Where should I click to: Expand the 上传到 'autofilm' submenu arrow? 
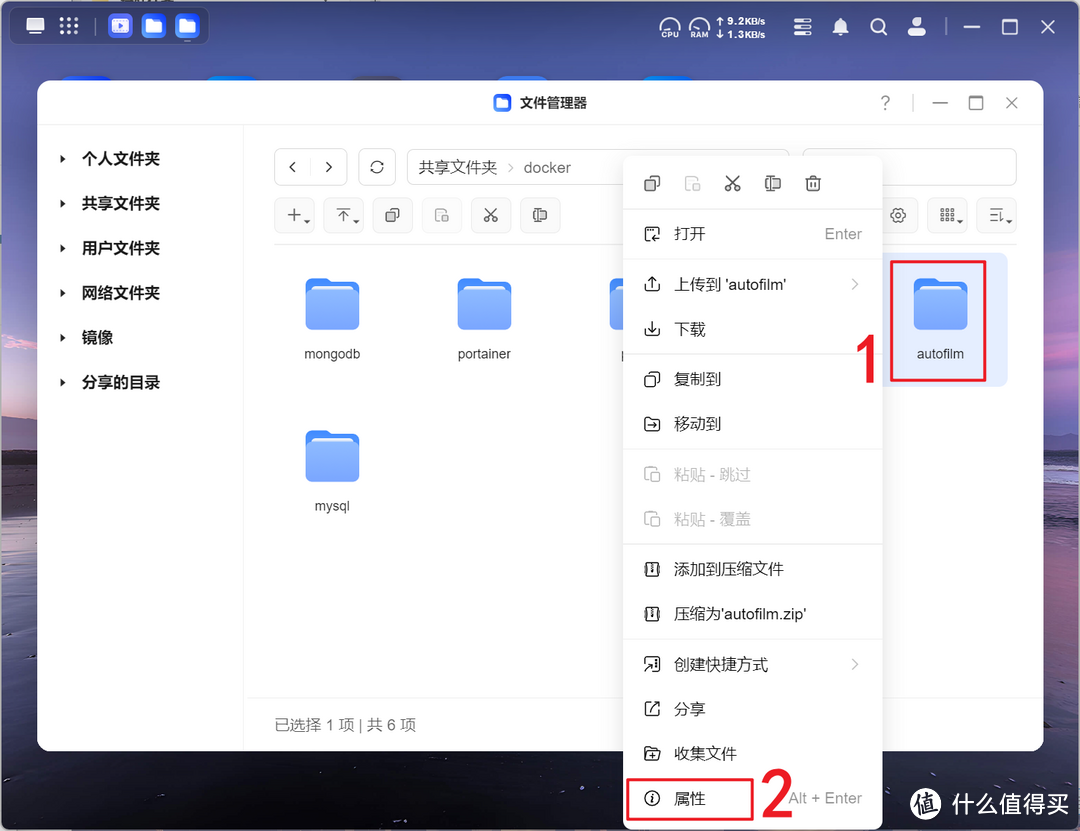[855, 284]
